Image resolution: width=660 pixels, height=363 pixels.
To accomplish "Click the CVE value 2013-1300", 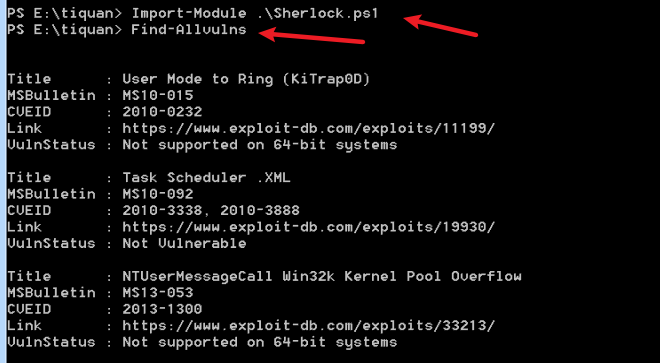I will (162, 309).
